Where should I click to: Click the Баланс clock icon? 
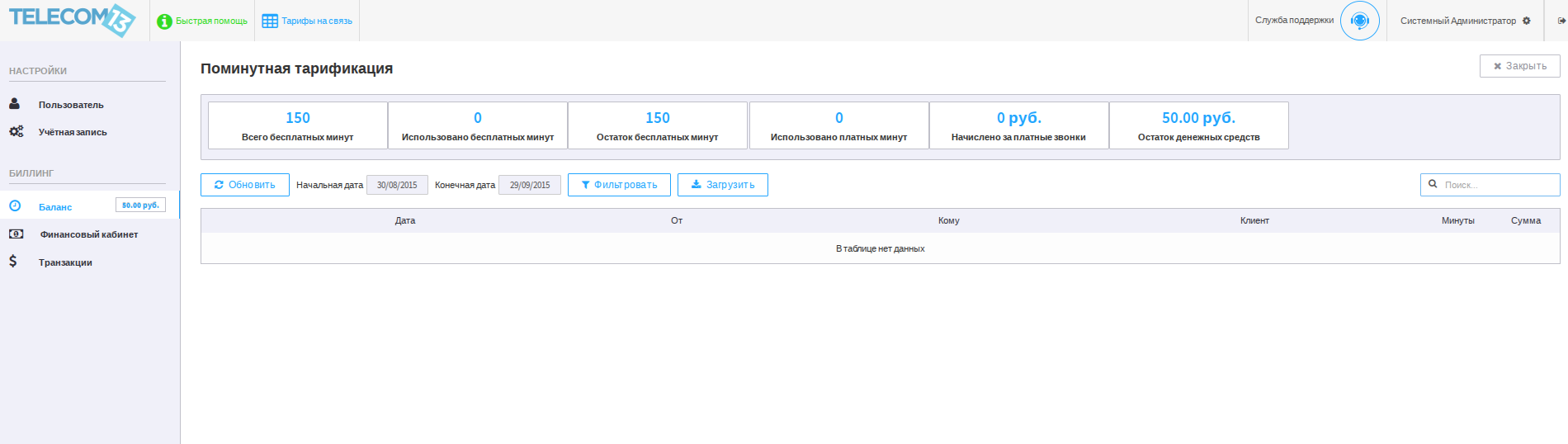[x=15, y=206]
